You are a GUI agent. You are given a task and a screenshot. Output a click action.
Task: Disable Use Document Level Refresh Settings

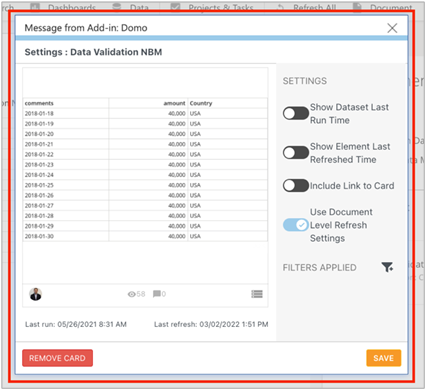click(296, 225)
